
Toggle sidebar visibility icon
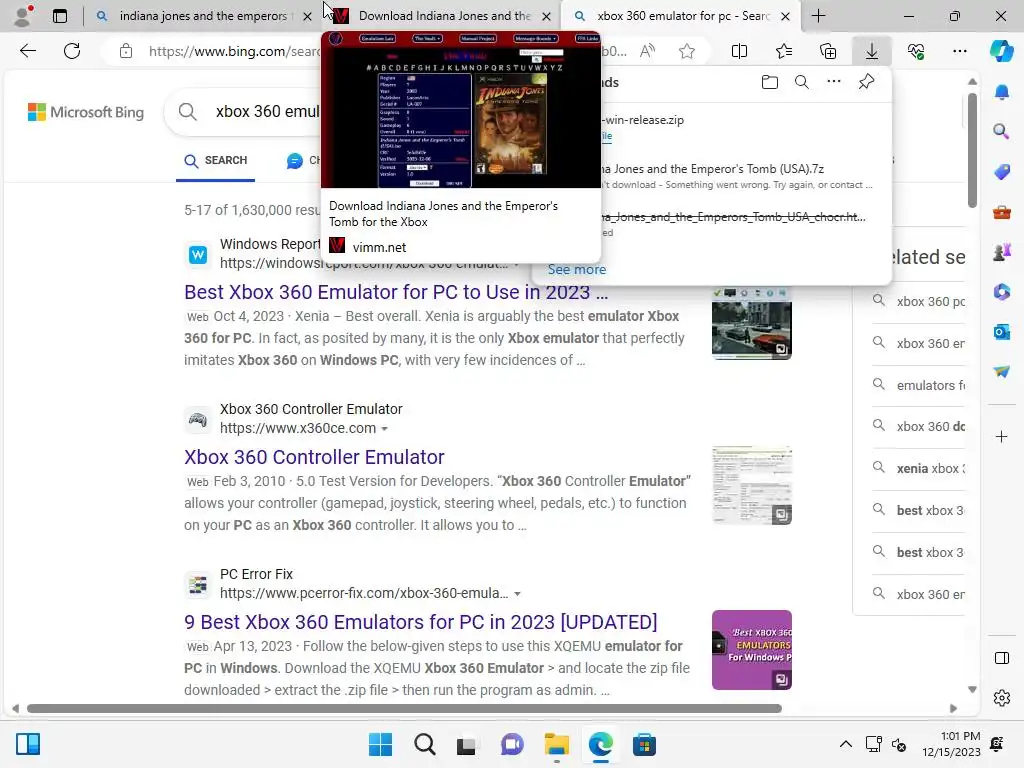pyautogui.click(x=1001, y=658)
